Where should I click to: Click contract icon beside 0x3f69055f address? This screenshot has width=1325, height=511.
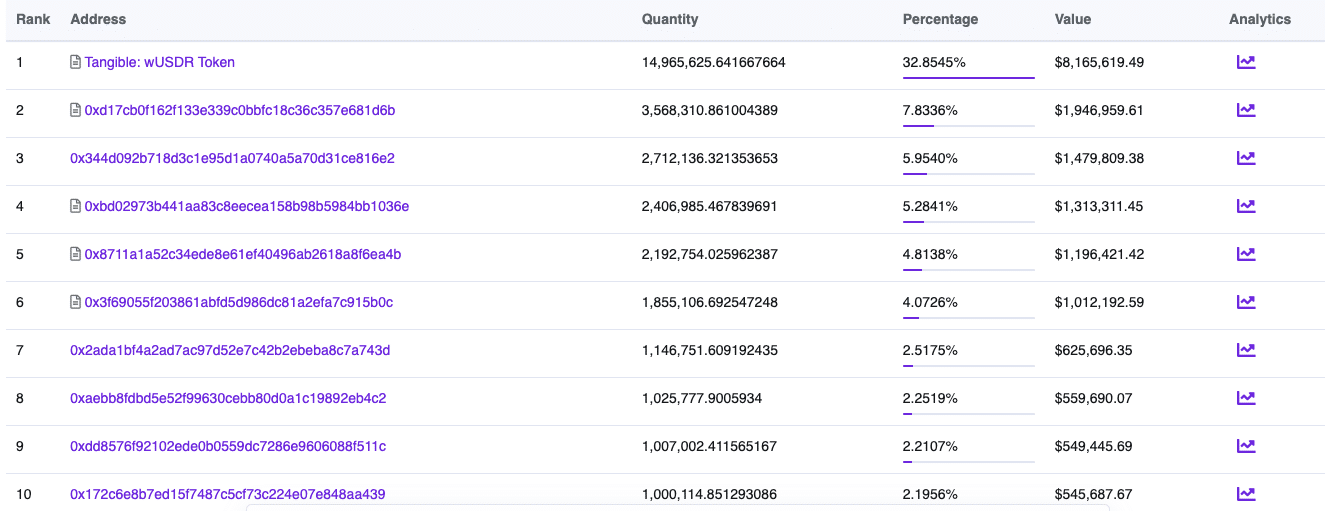75,302
